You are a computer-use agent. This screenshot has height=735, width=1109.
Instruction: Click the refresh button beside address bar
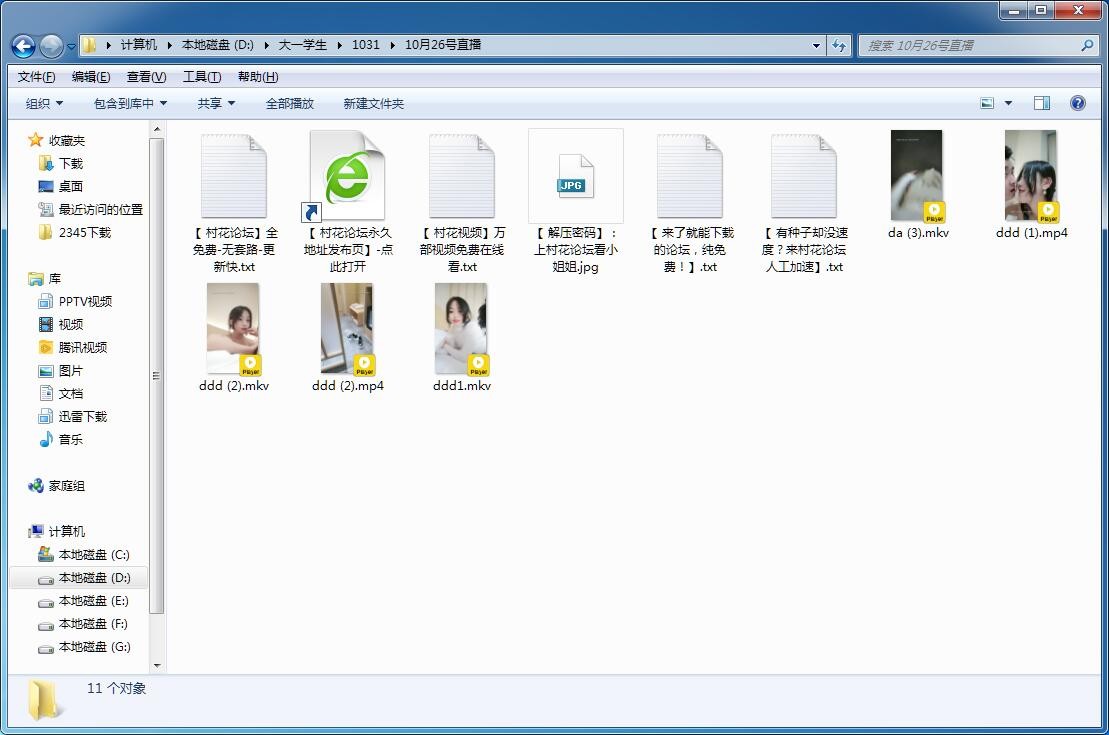pos(838,45)
